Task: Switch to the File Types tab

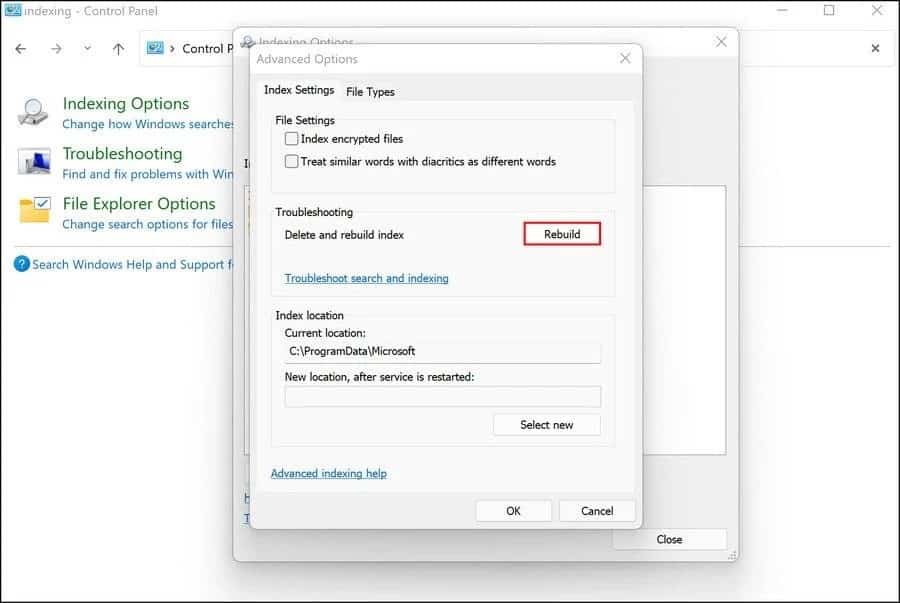Action: tap(370, 91)
